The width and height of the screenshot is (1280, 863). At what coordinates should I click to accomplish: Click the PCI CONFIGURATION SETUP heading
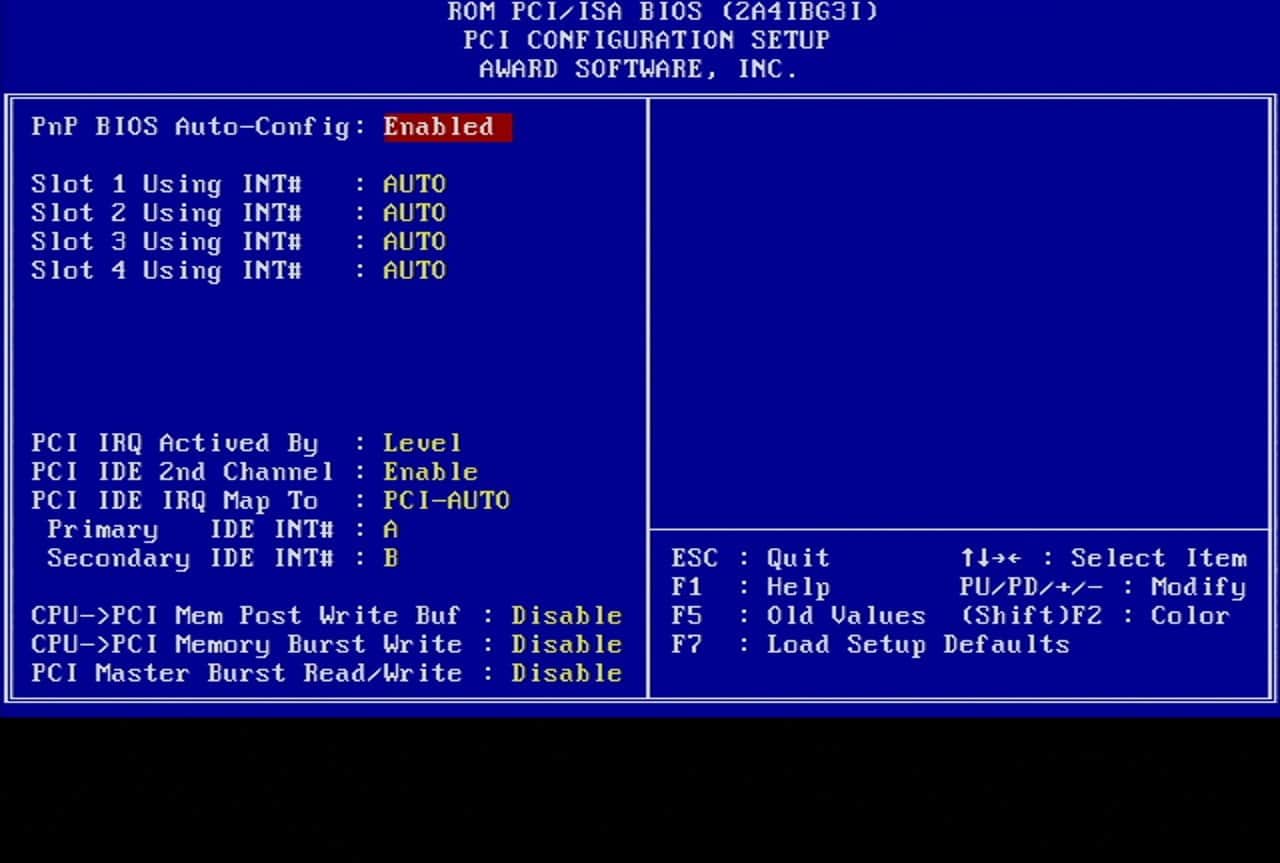[647, 41]
